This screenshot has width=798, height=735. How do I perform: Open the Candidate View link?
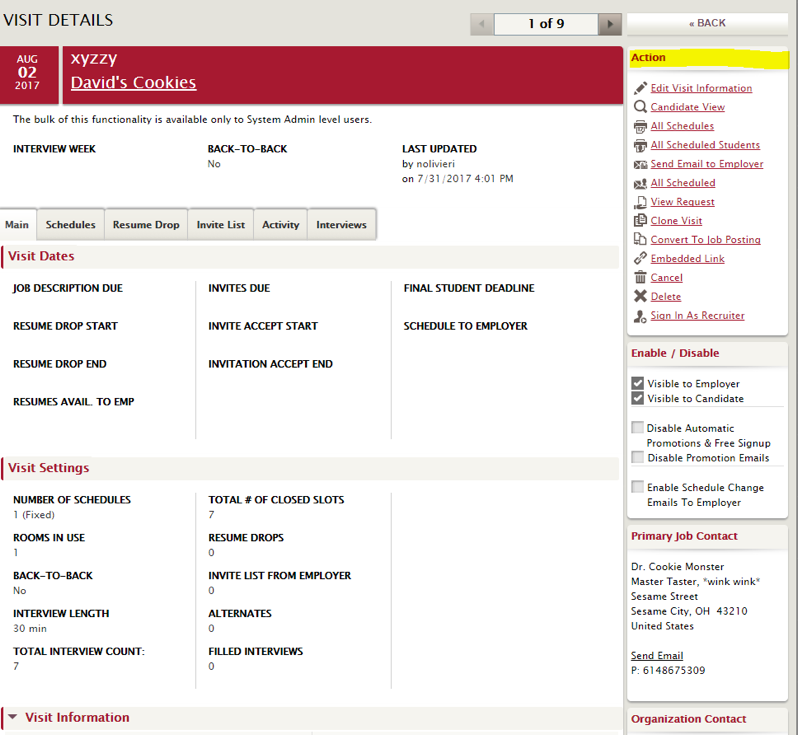click(688, 107)
